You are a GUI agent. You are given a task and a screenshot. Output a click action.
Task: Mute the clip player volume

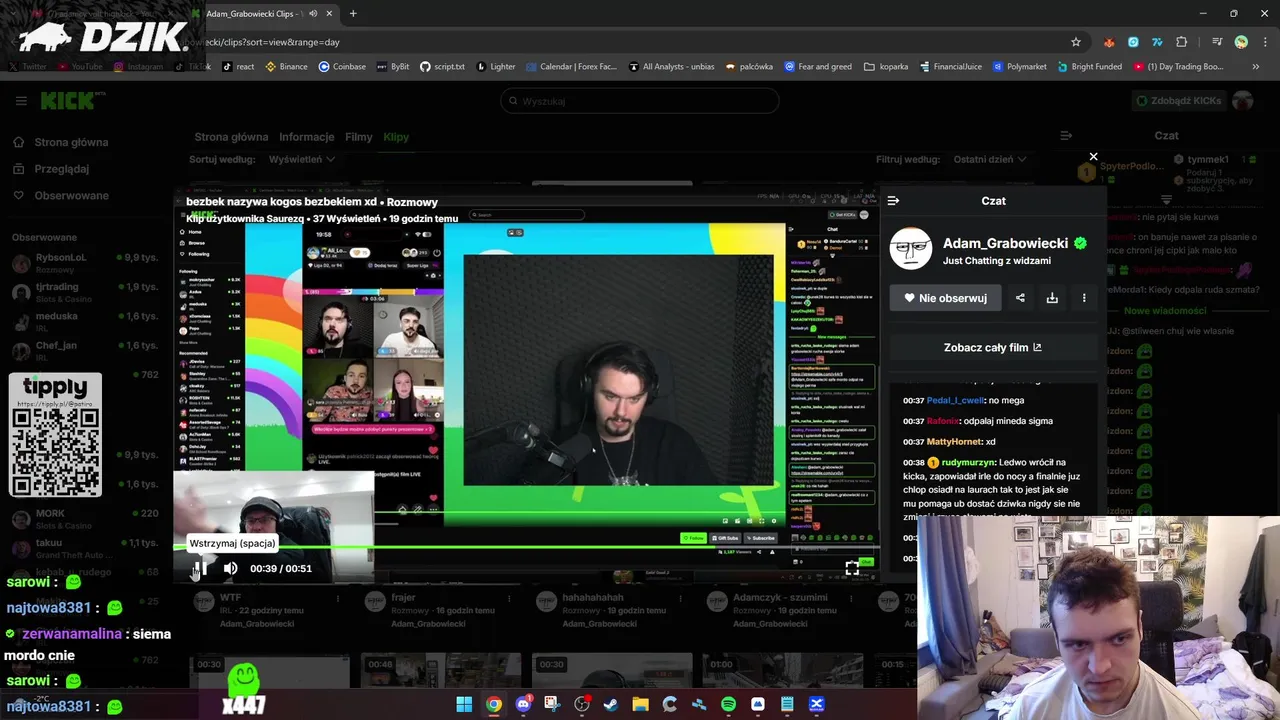tap(230, 568)
